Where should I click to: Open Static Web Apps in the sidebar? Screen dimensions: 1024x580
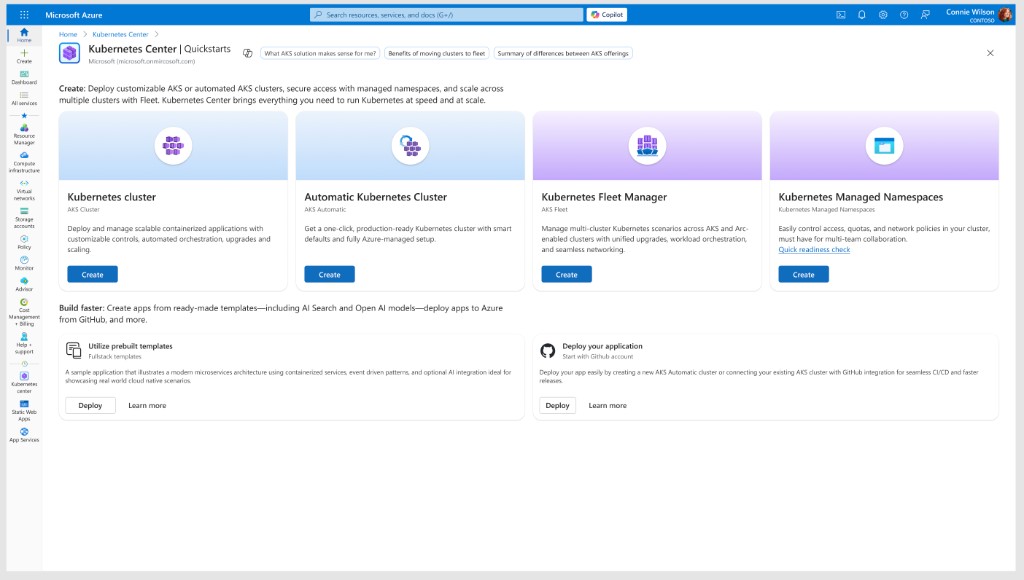24,410
